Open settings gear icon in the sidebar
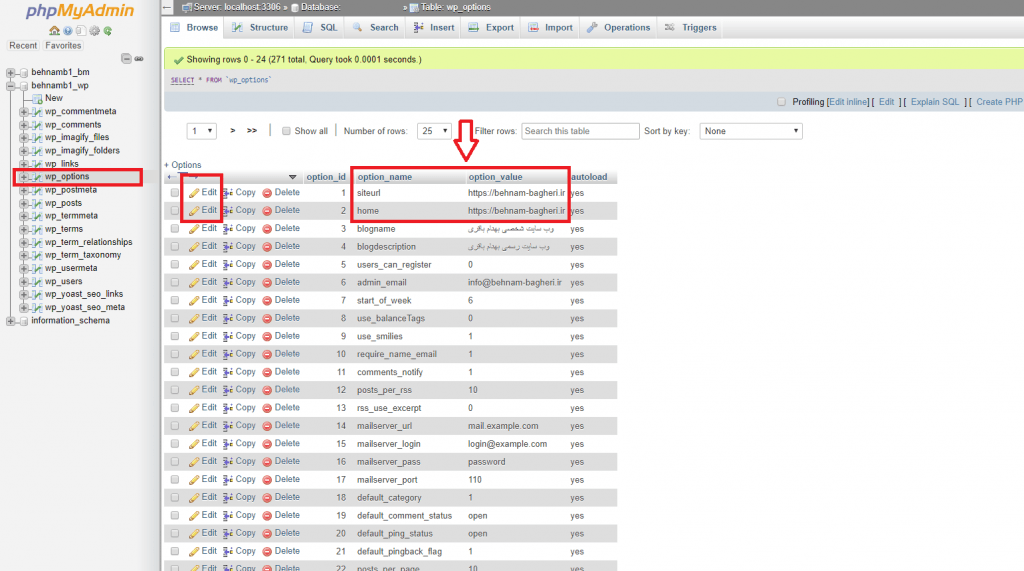This screenshot has width=1024, height=571. pyautogui.click(x=94, y=31)
